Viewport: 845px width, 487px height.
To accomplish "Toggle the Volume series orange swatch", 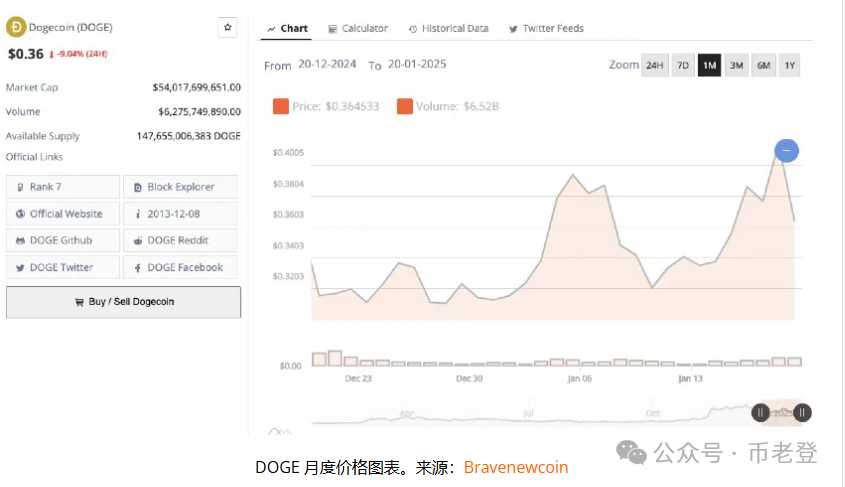I will tap(405, 106).
